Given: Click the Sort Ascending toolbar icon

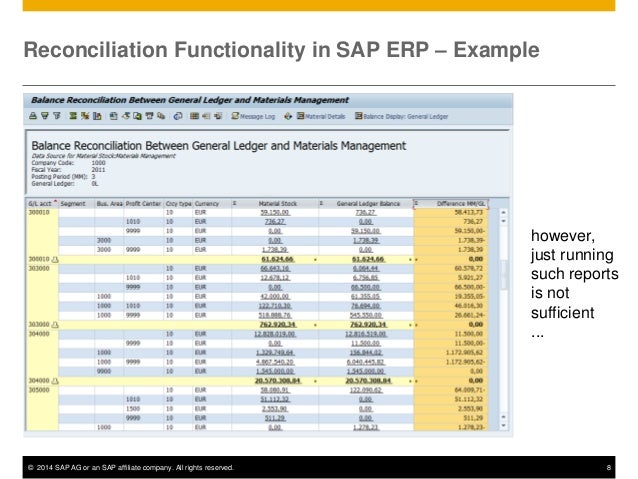Looking at the screenshot, I should 33,116.
